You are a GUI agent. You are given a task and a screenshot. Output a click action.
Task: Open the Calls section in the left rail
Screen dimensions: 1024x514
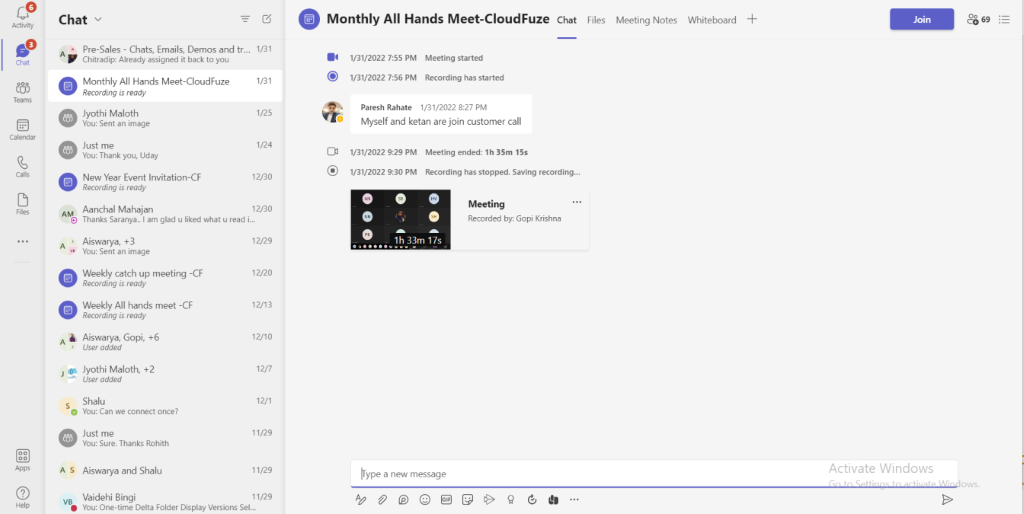pos(22,167)
